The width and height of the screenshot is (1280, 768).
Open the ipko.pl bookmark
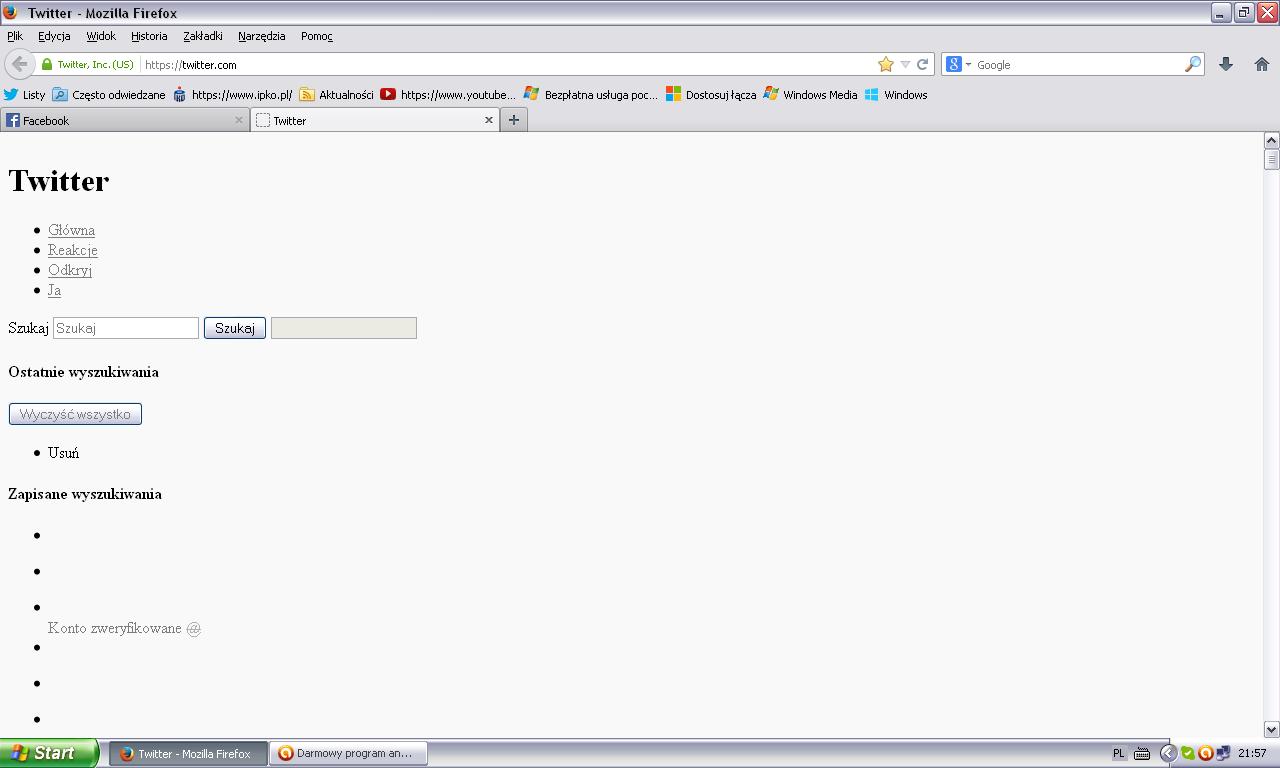233,95
